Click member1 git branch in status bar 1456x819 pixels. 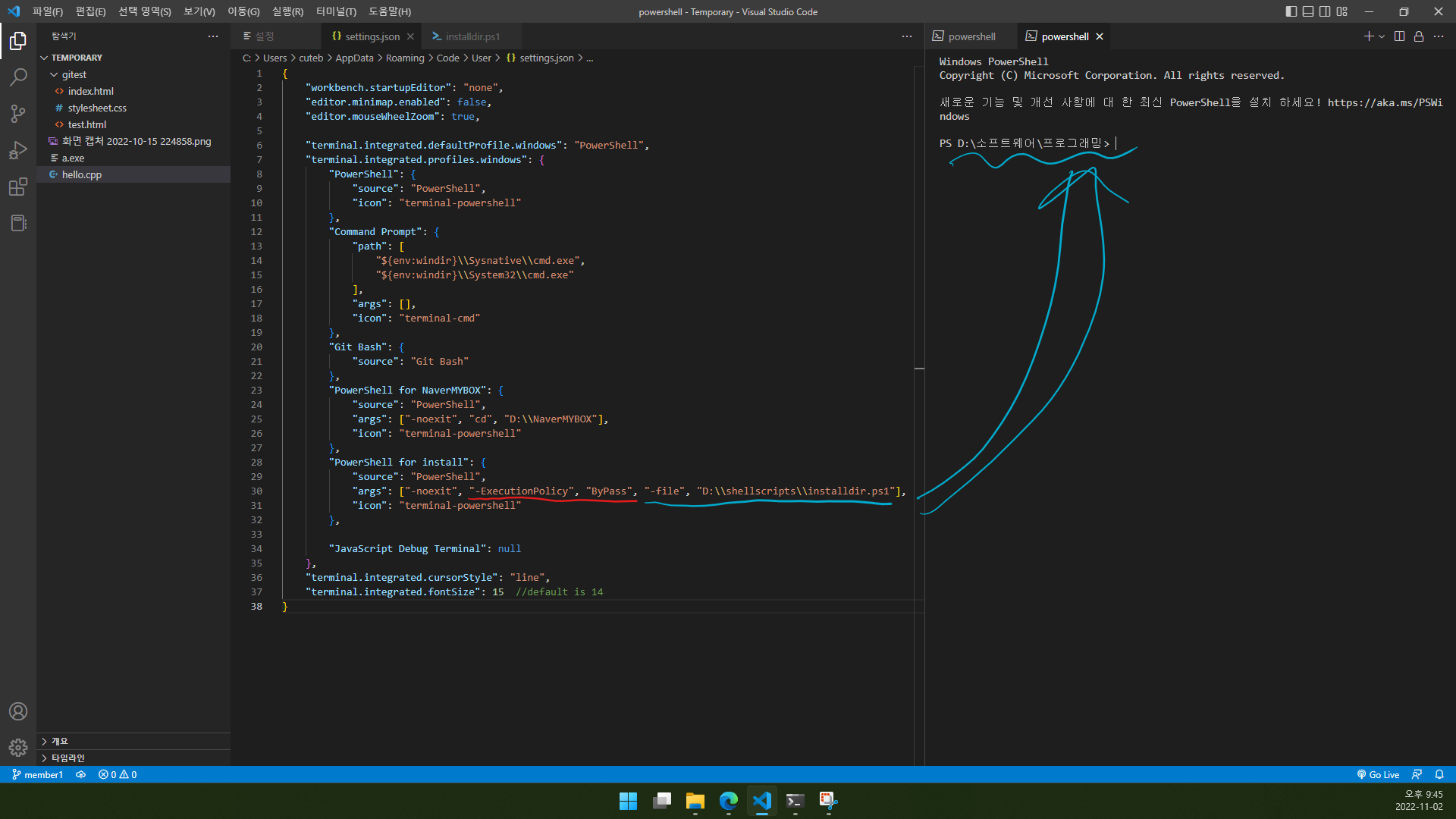pyautogui.click(x=37, y=774)
